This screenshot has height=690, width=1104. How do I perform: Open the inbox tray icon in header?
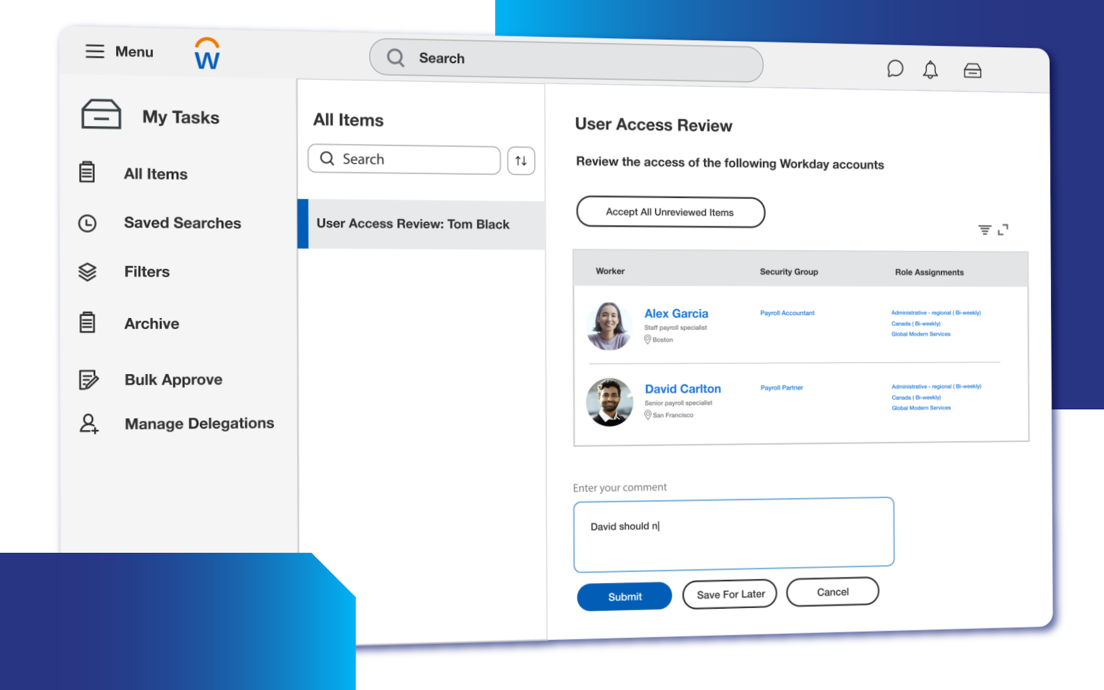click(x=972, y=71)
